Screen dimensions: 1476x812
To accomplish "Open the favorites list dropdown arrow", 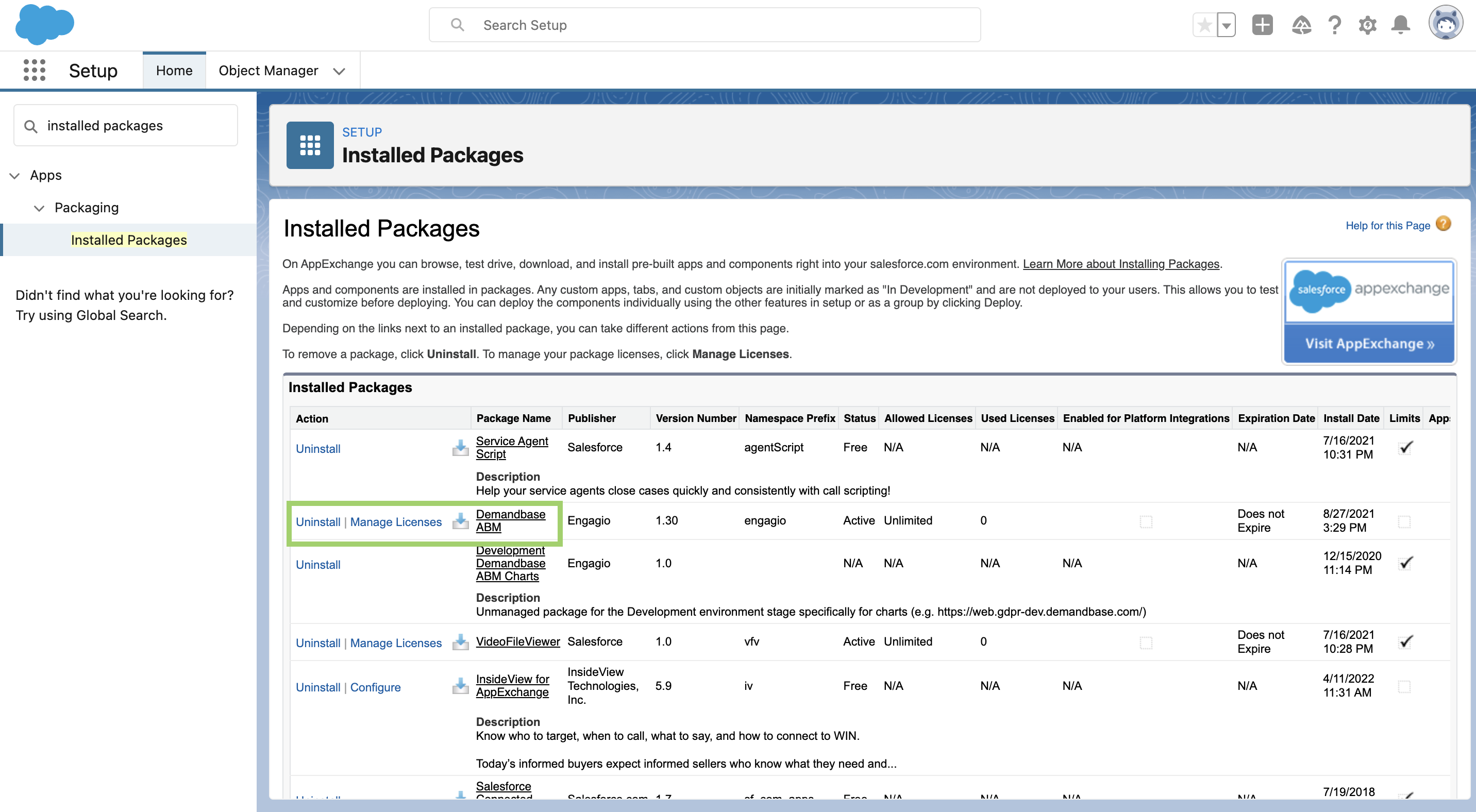I will [1226, 25].
